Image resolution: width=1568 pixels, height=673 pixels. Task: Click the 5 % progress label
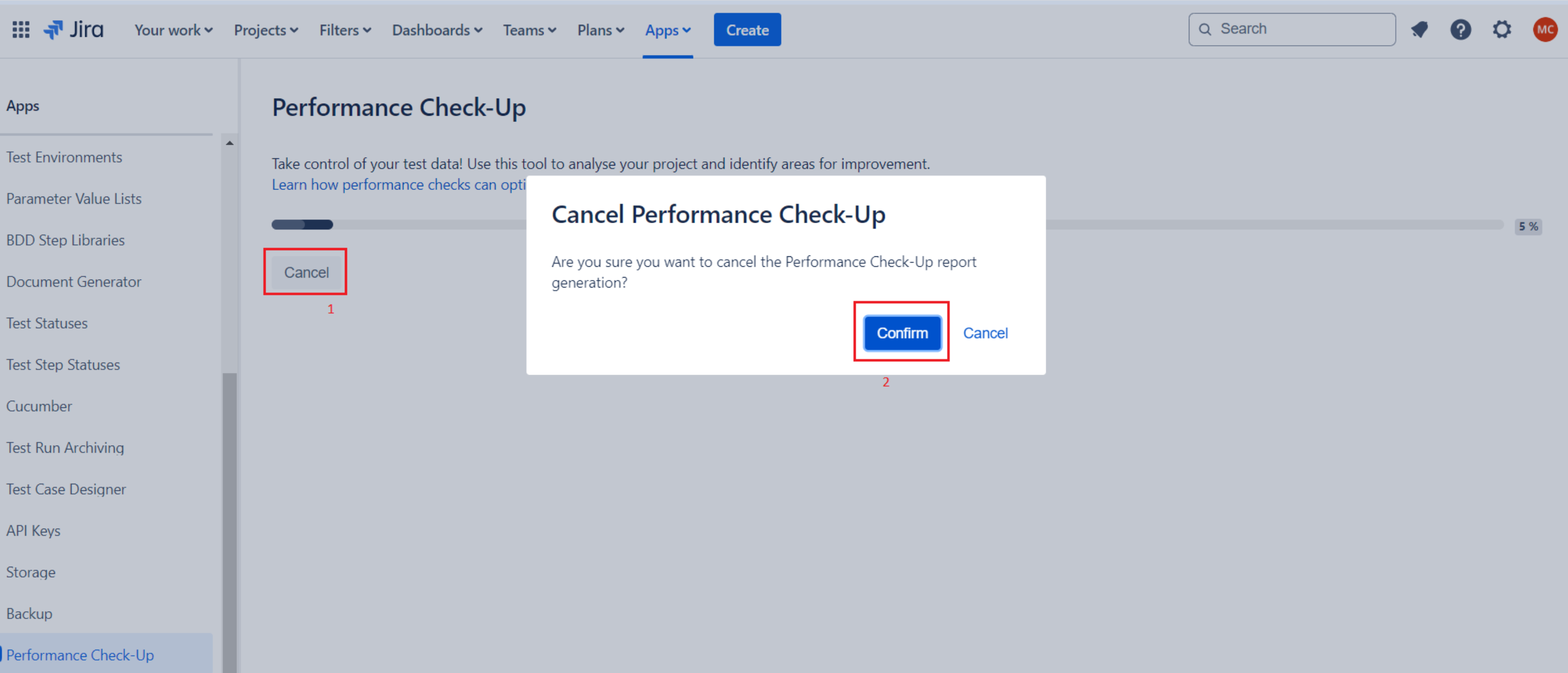coord(1528,227)
